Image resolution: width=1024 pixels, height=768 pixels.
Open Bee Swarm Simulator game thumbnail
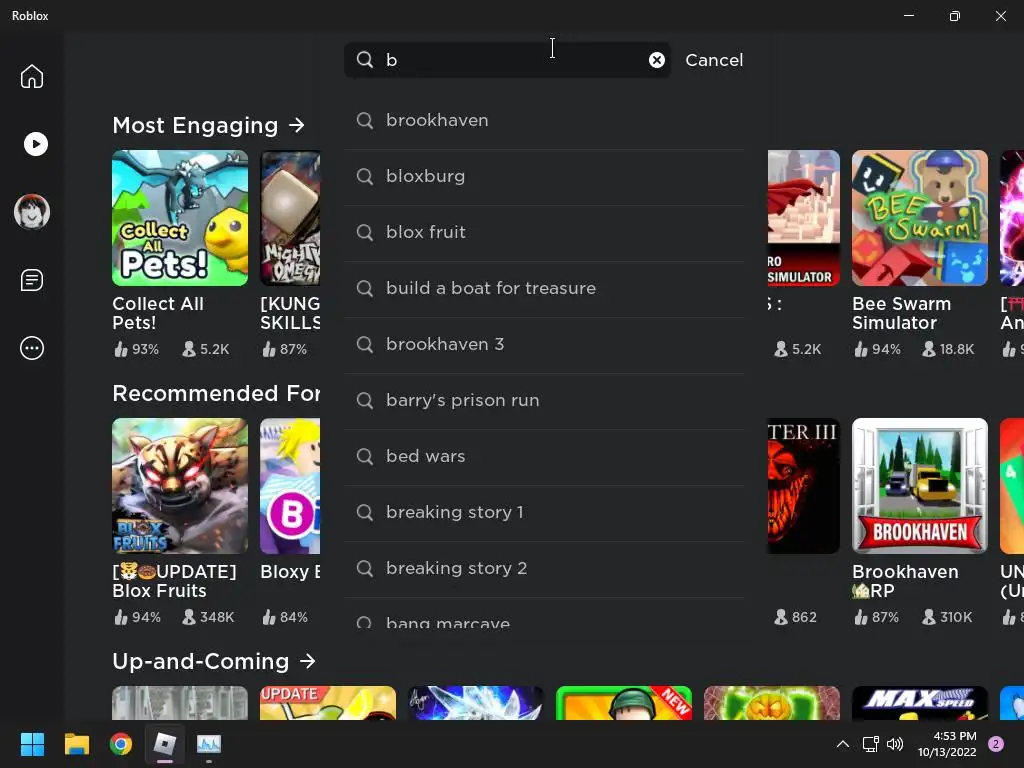coord(920,218)
